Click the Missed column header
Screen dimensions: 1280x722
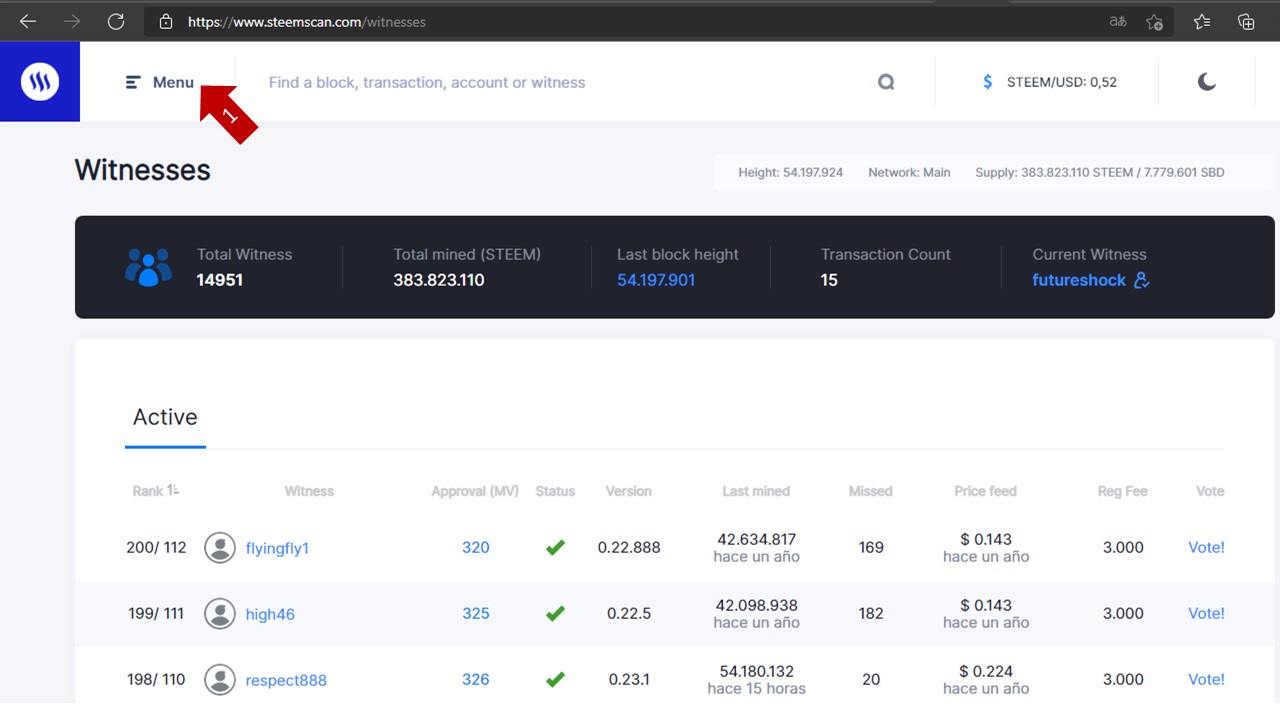tap(870, 491)
